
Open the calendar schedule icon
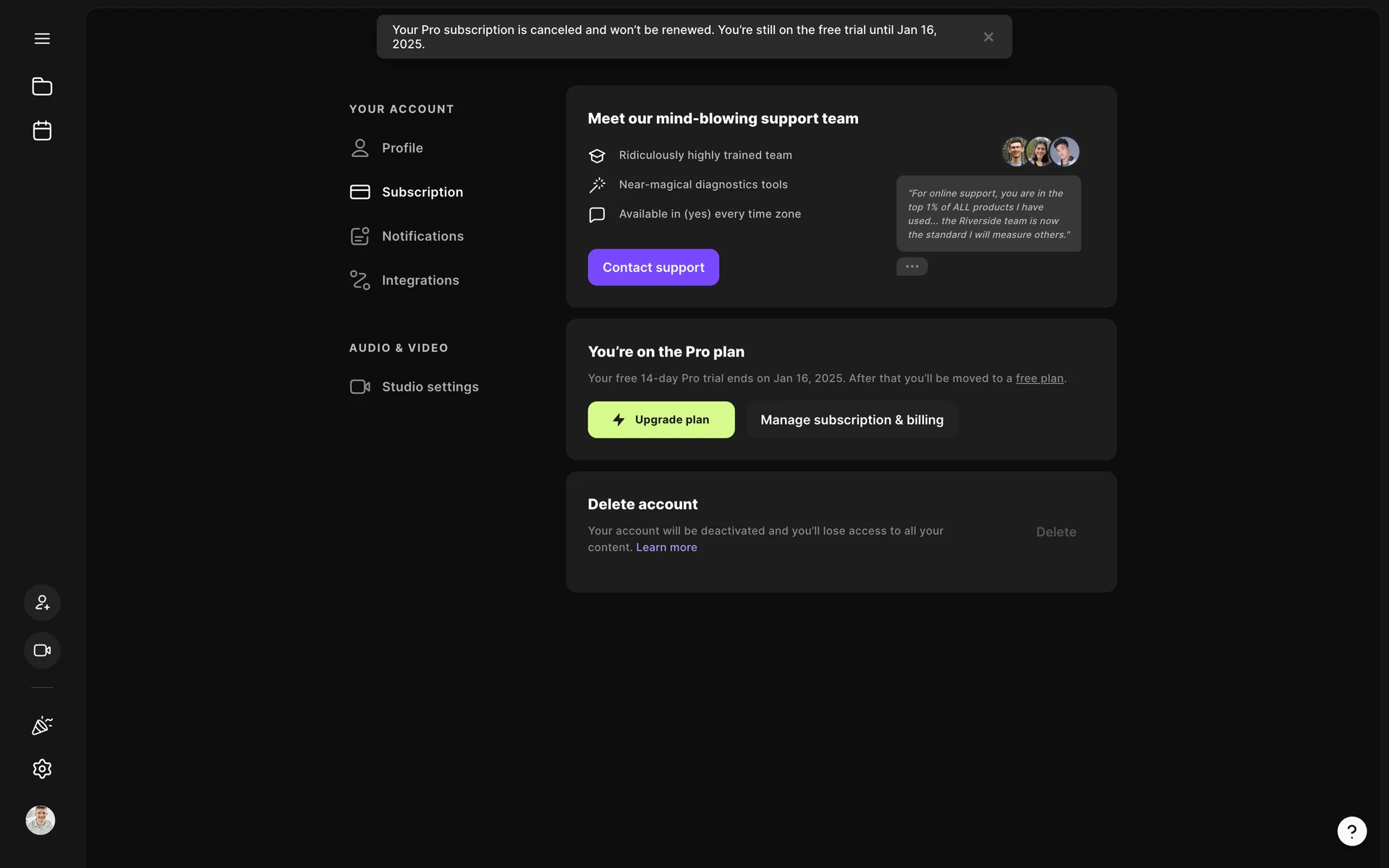(x=42, y=131)
